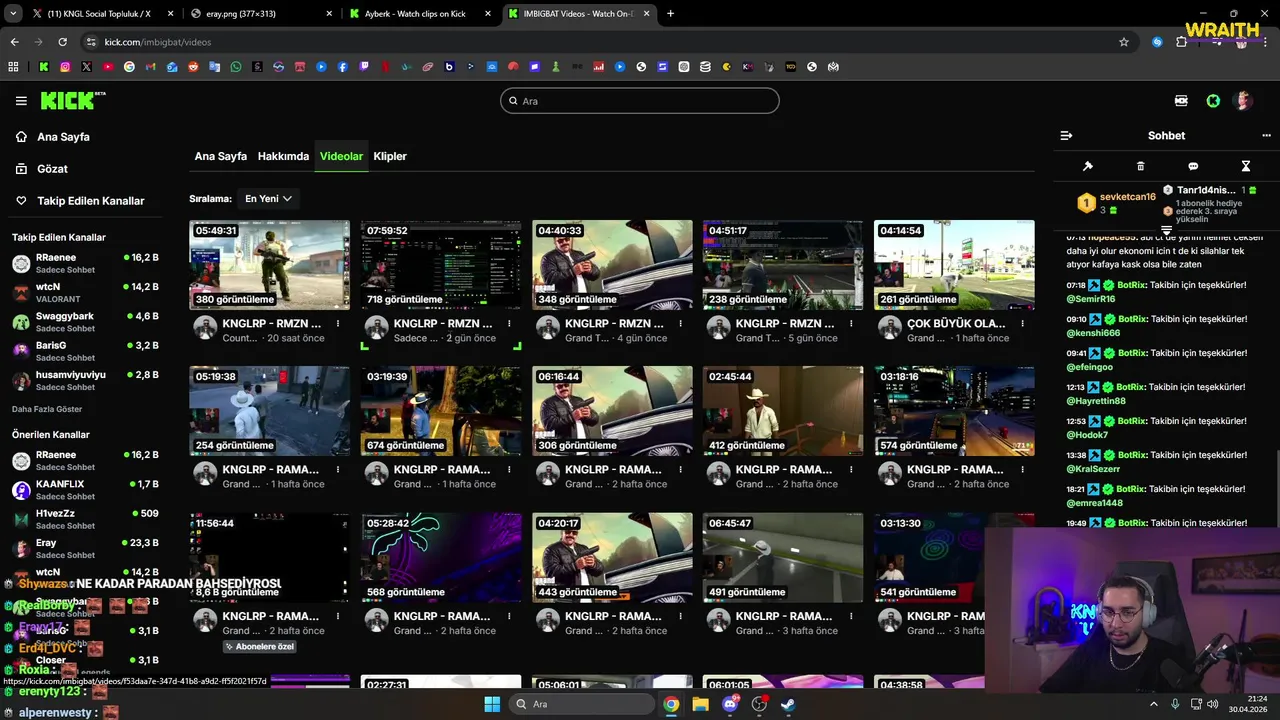The height and width of the screenshot is (720, 1280).
Task: Expand the top supporters leaderboard arrow in chat
Action: coord(1166,231)
